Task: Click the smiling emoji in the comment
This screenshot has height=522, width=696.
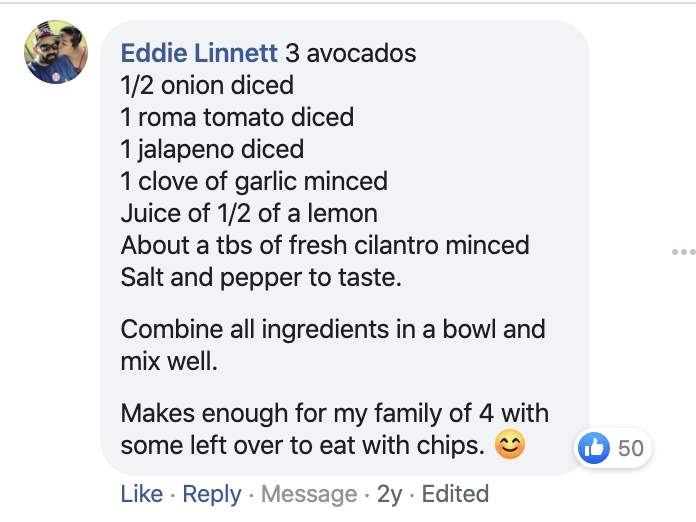Action: (x=510, y=445)
